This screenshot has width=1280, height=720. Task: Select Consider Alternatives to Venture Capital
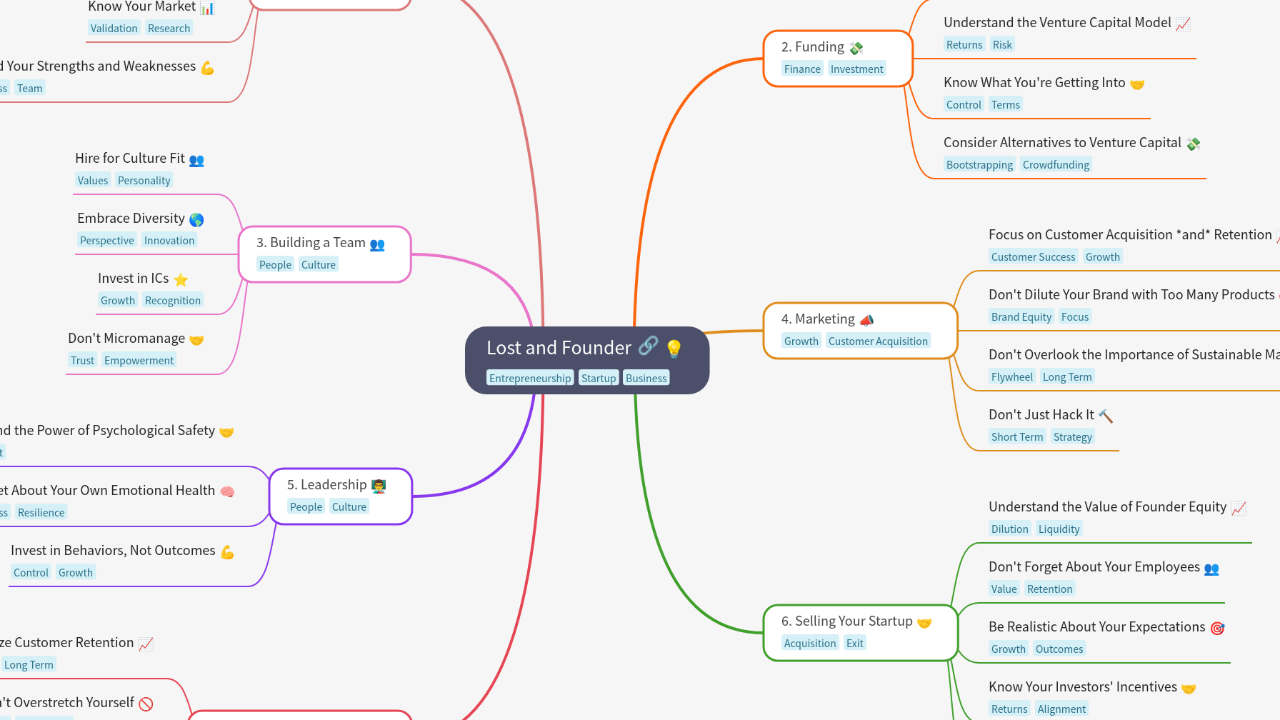(1062, 142)
